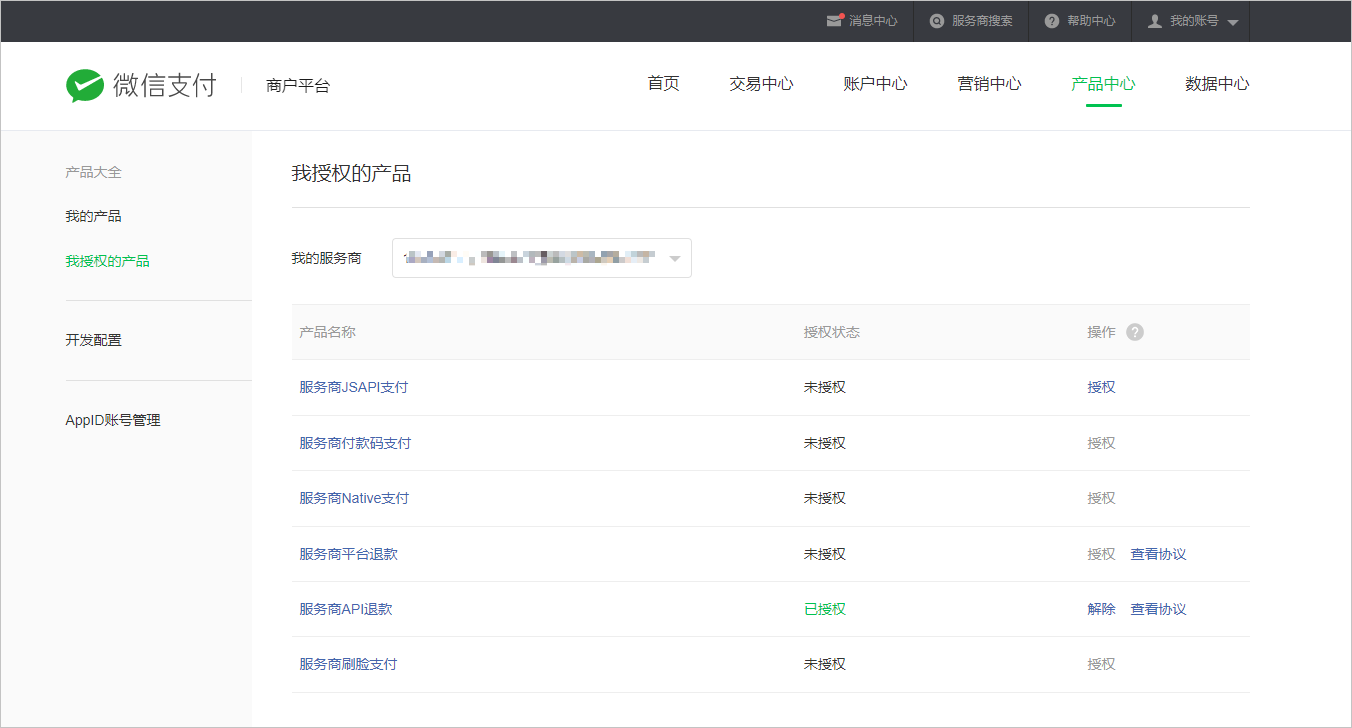Open AppID账号管理 in the sidebar

click(x=112, y=420)
